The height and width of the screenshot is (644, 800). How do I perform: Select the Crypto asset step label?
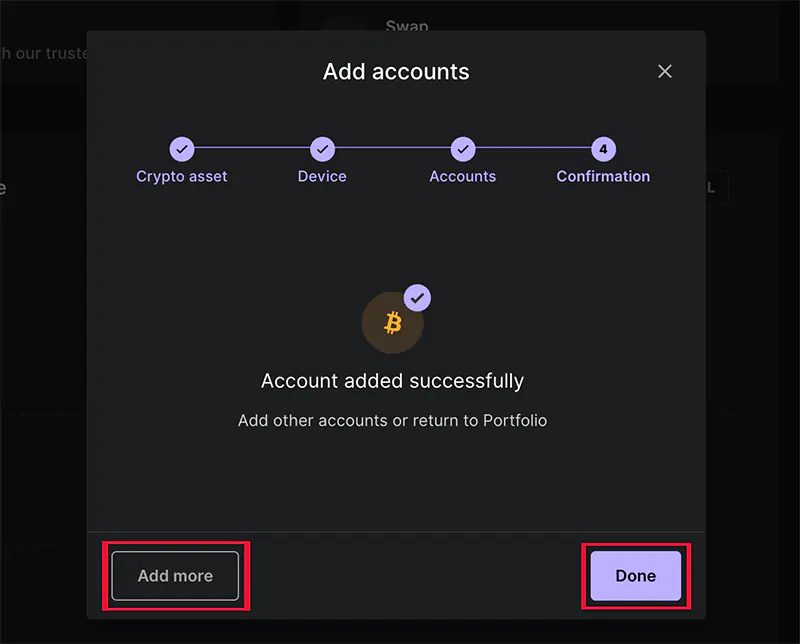[182, 176]
